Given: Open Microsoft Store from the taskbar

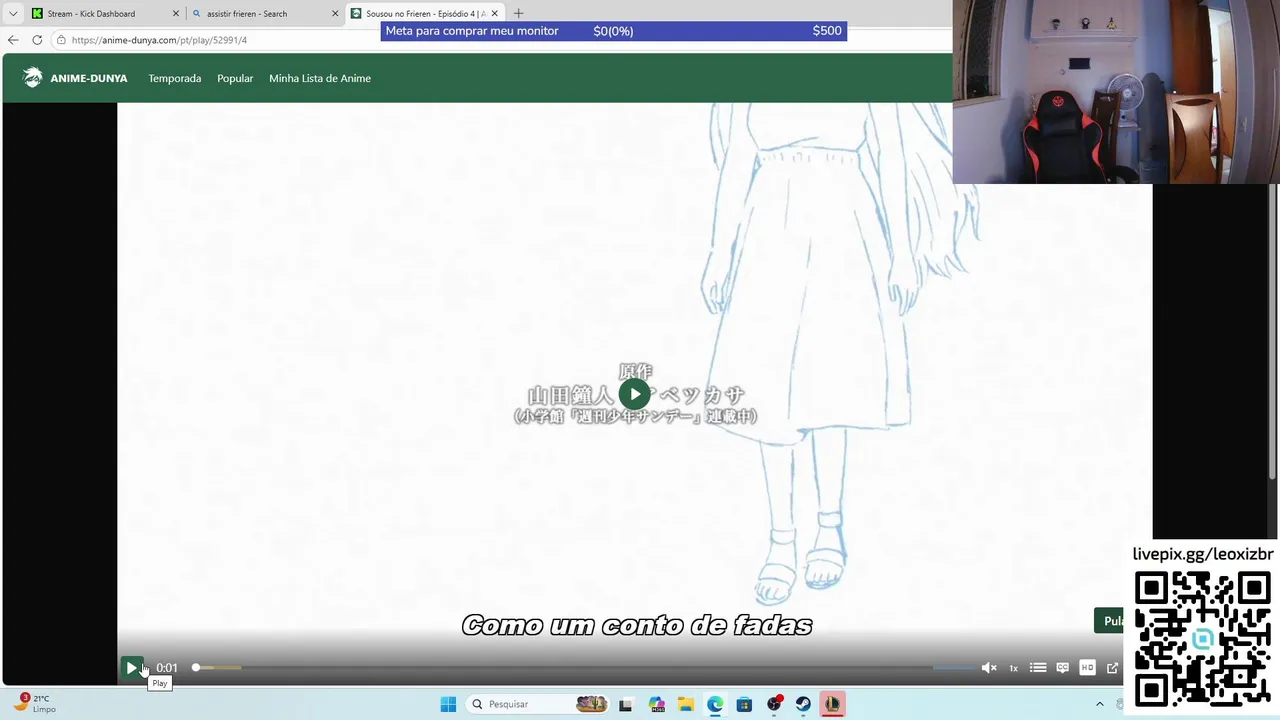Looking at the screenshot, I should [744, 704].
